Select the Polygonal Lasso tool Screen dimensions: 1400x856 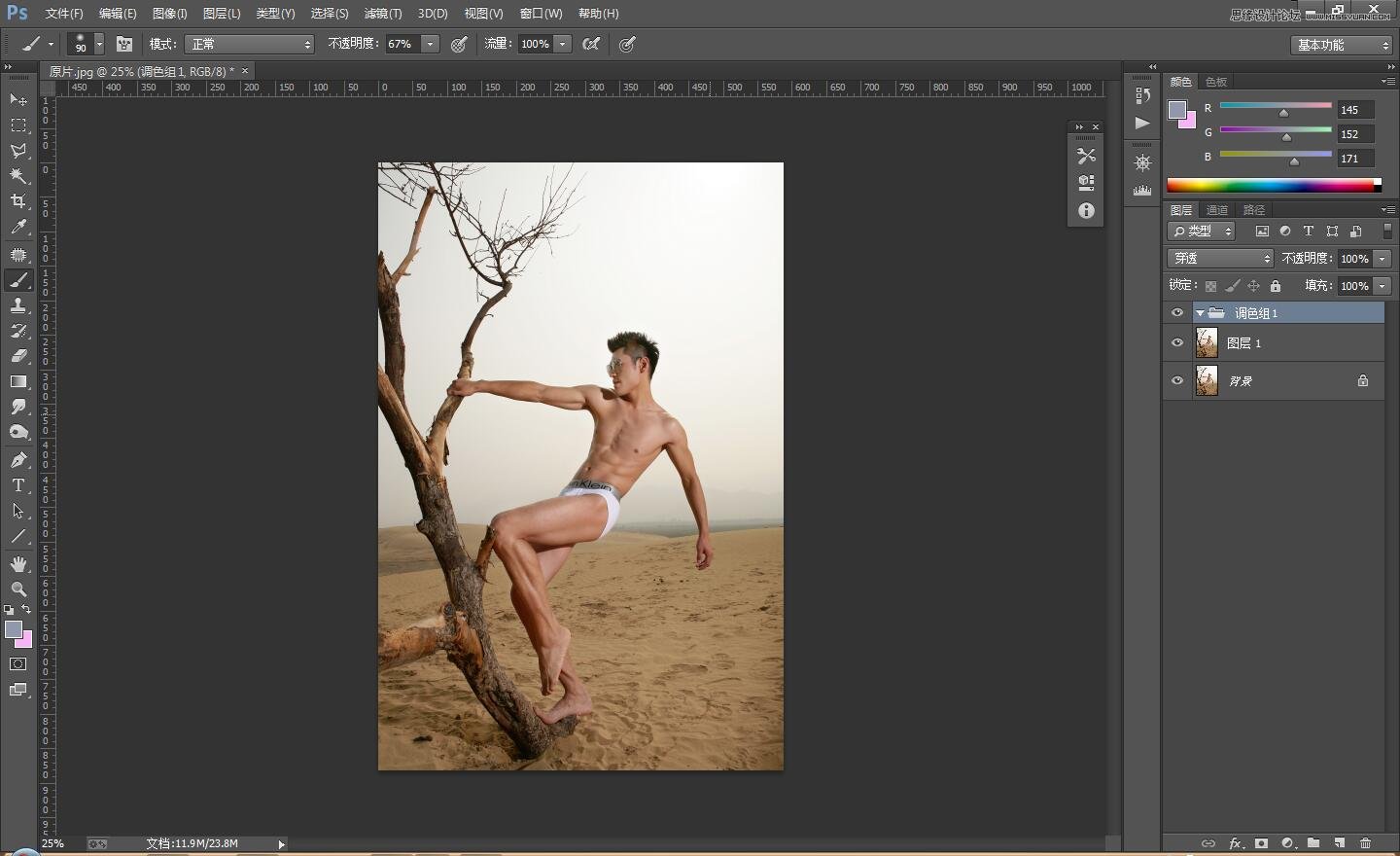[18, 151]
